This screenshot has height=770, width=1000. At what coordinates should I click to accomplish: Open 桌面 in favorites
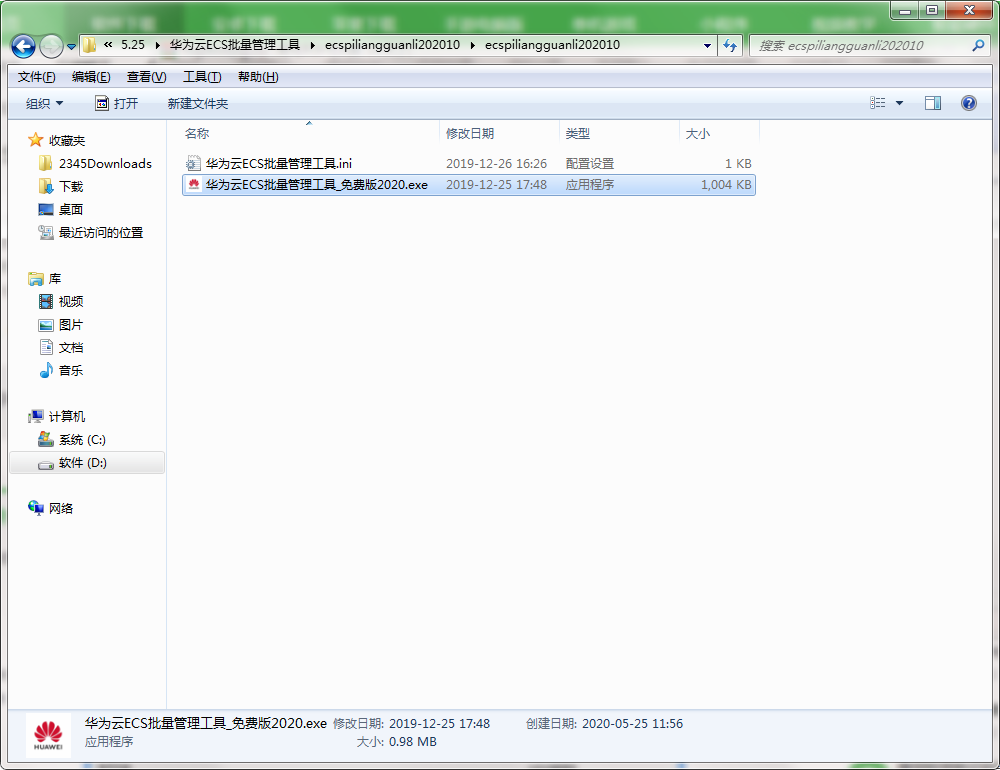(x=71, y=209)
